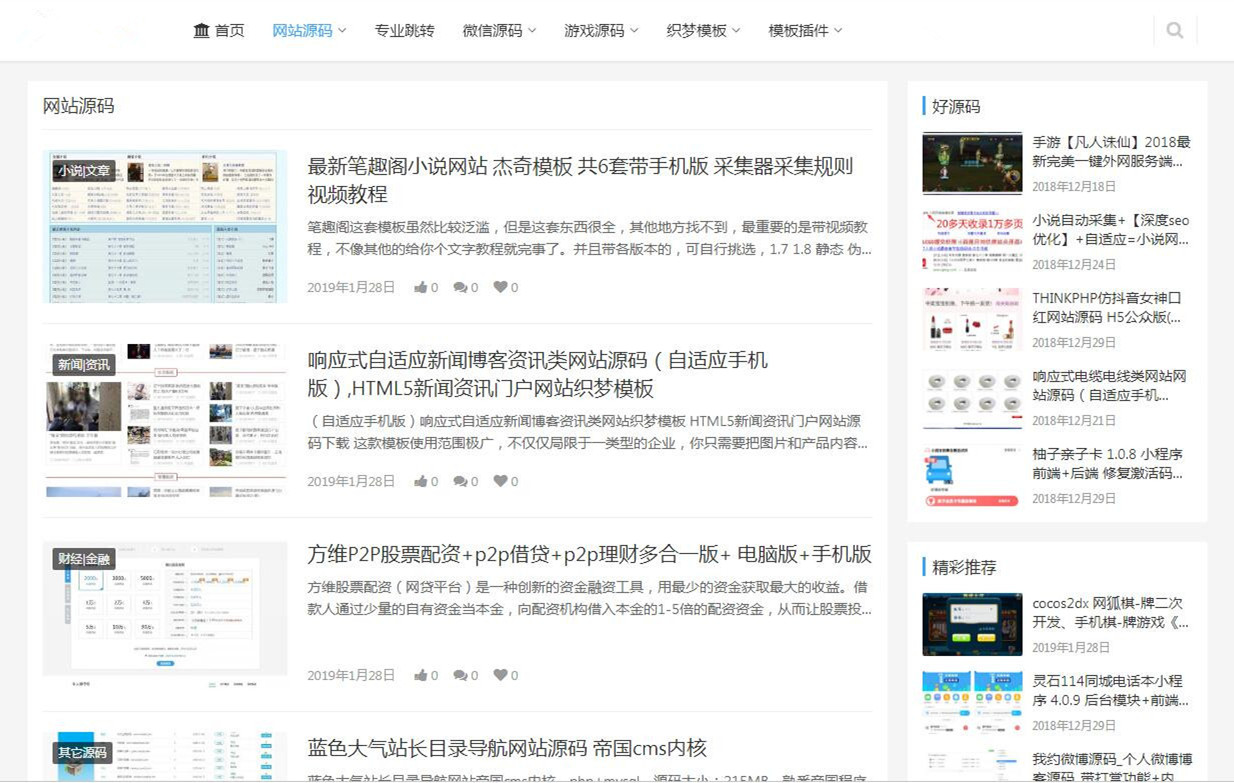Click comment bubble icon on 响应式自适应新闻博客 post

460,481
